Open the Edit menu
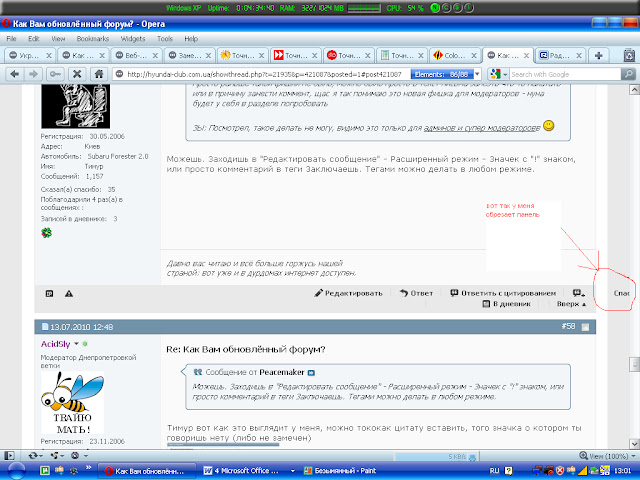 pos(33,39)
